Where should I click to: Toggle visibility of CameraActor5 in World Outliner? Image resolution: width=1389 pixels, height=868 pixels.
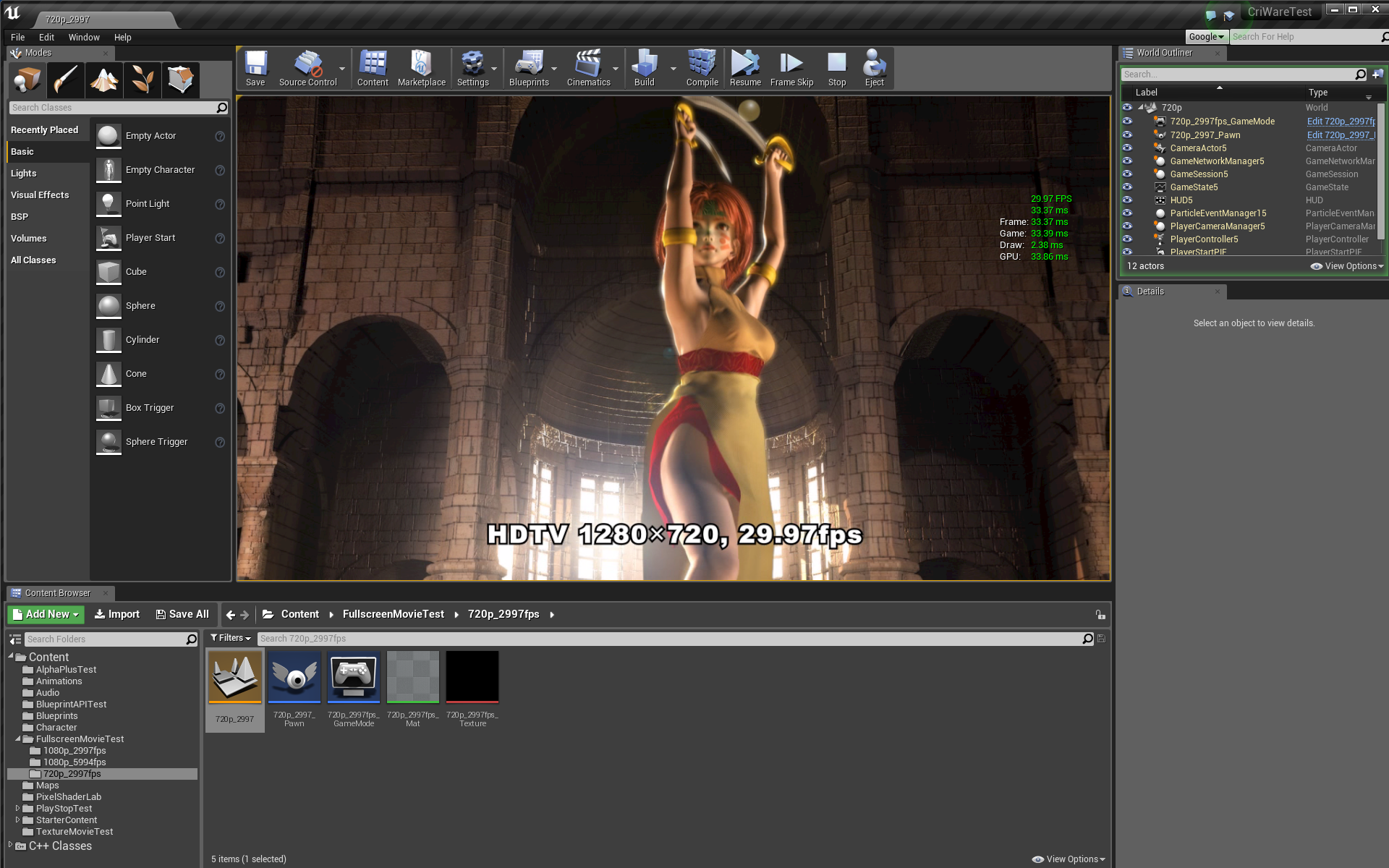click(1128, 148)
